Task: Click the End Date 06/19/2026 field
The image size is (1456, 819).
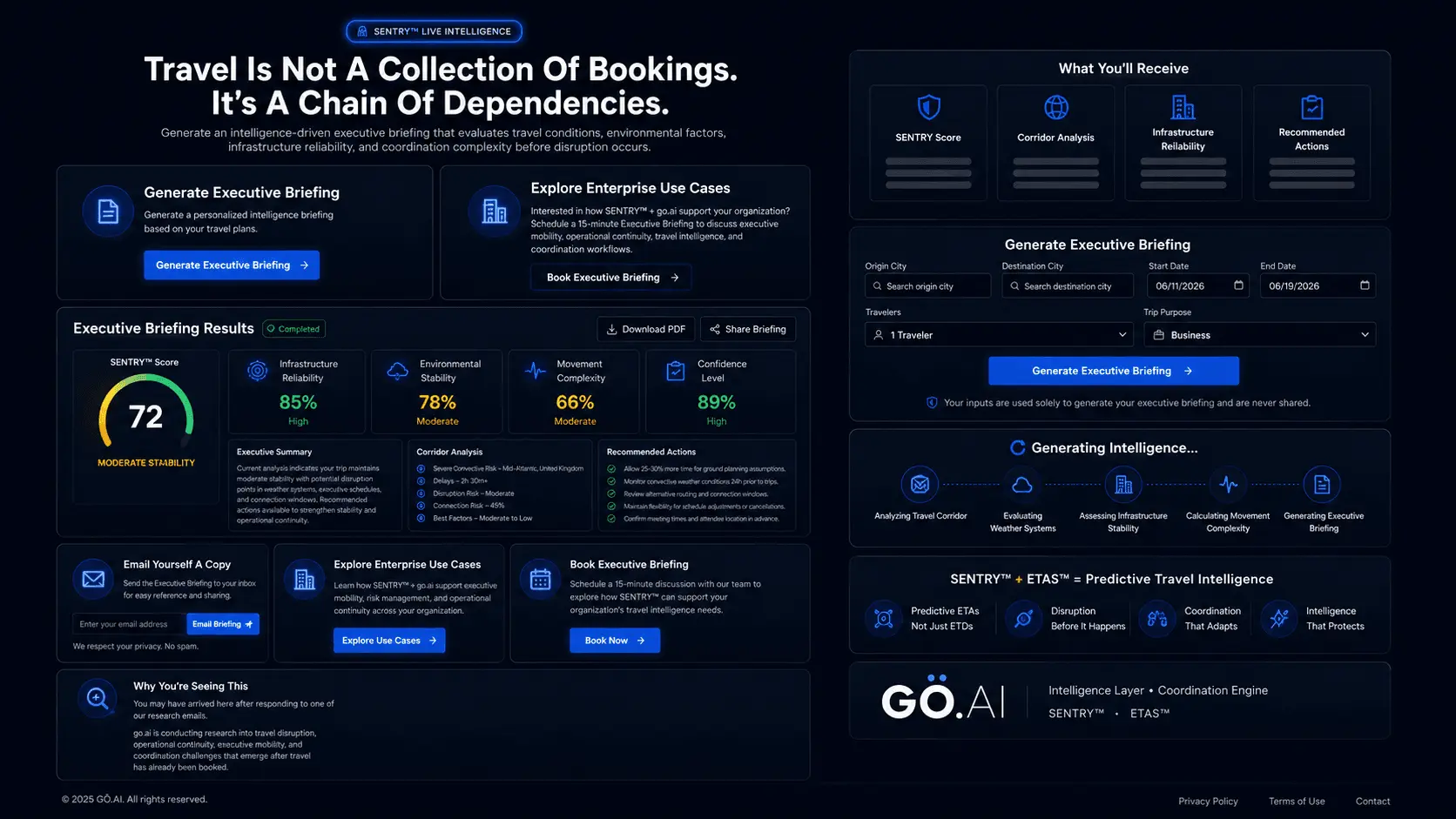Action: coord(1318,286)
